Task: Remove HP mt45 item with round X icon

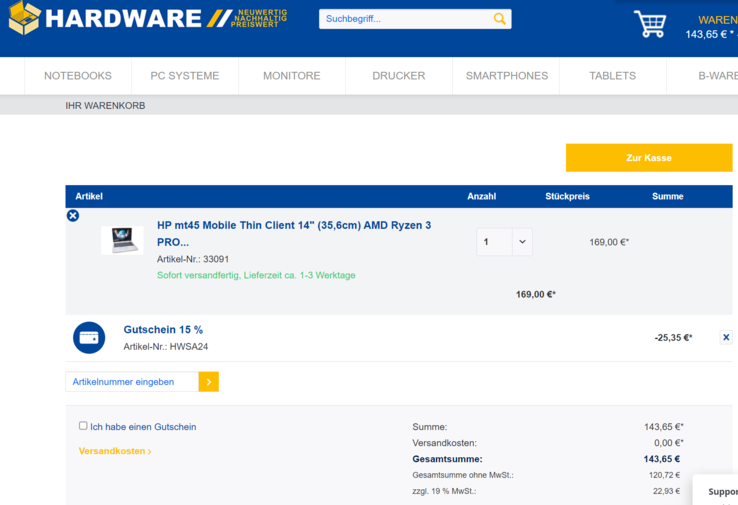Action: coord(73,216)
